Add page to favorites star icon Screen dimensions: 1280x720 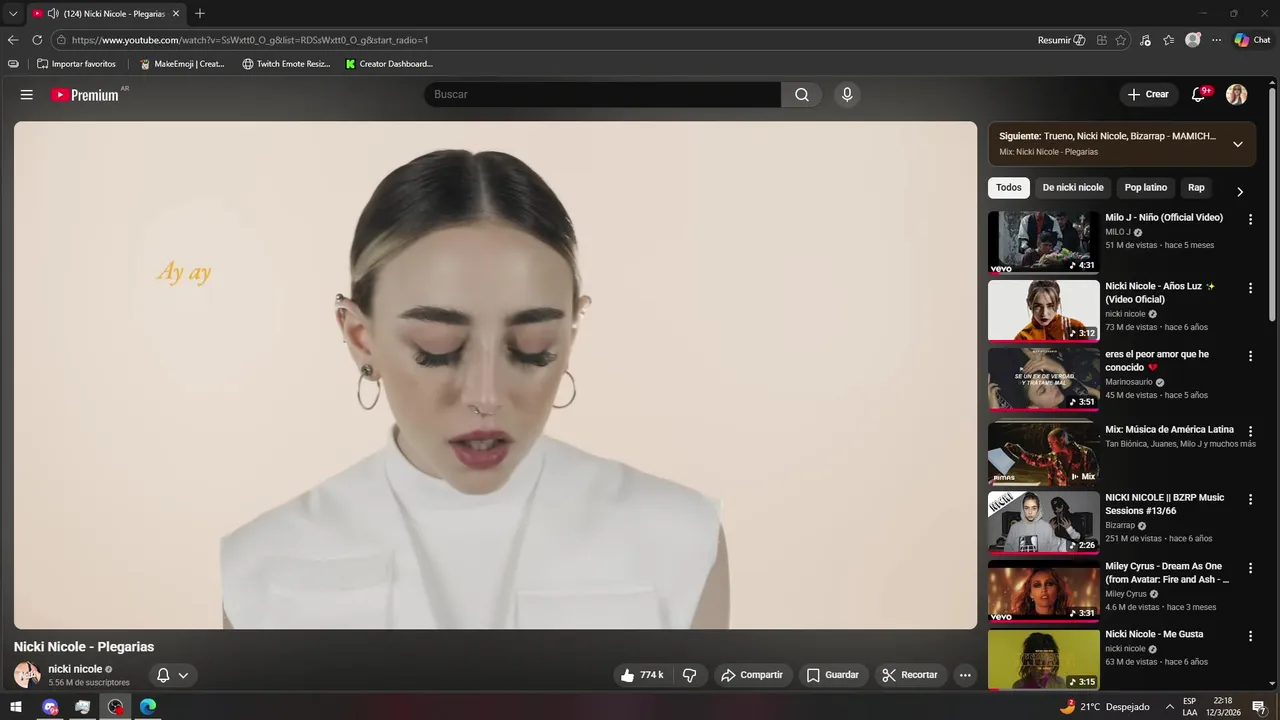point(1121,40)
